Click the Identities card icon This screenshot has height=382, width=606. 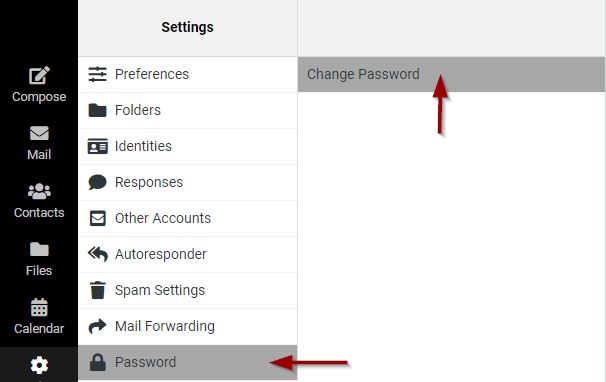click(97, 146)
